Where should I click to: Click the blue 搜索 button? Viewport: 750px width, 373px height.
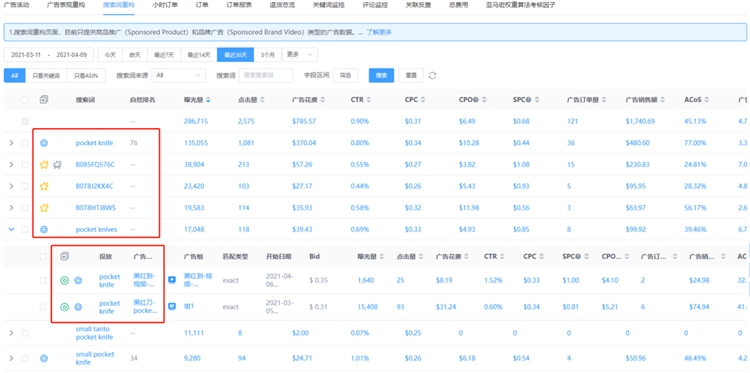click(x=381, y=76)
